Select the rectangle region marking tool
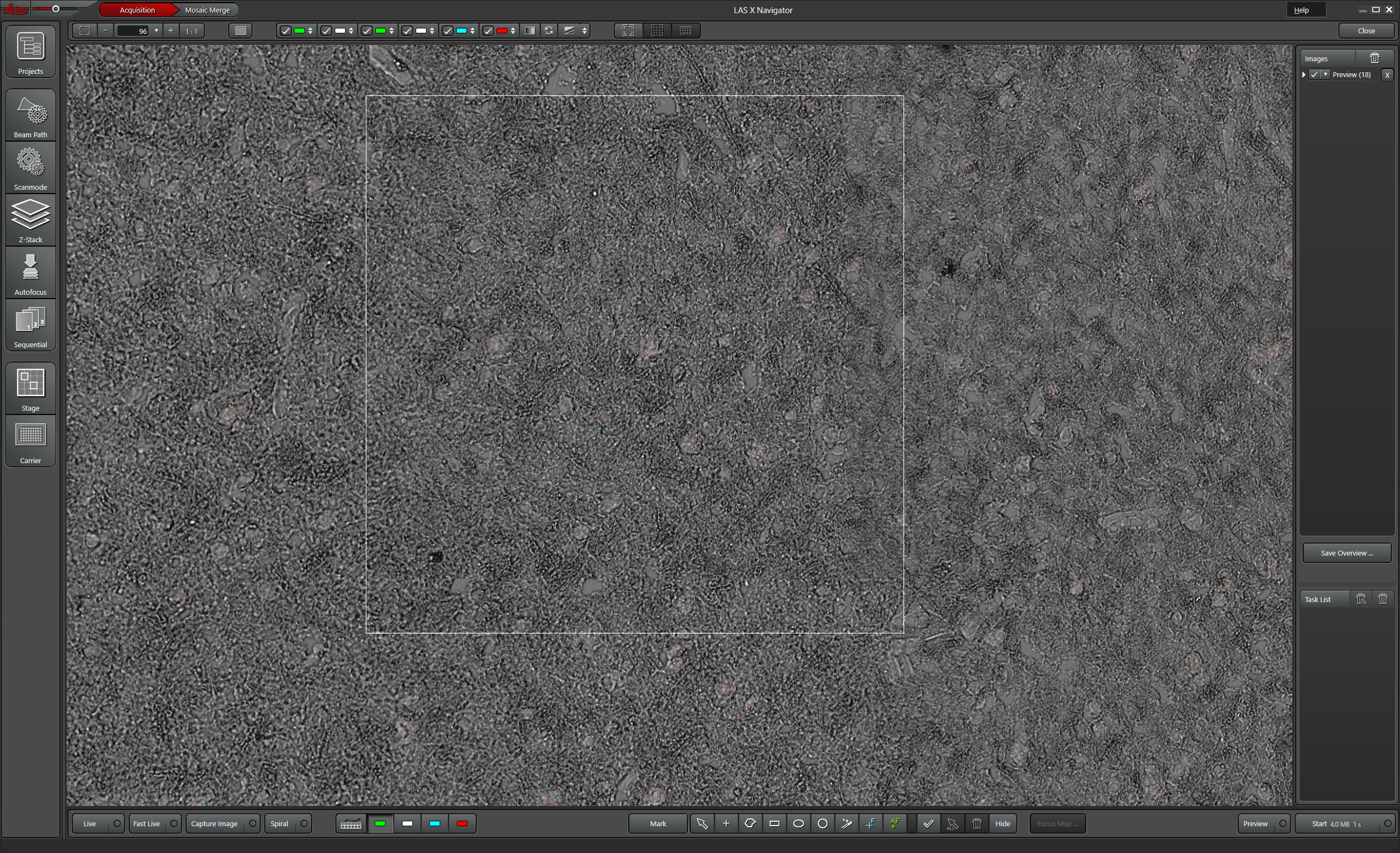Viewport: 1400px width, 853px height. [x=774, y=823]
